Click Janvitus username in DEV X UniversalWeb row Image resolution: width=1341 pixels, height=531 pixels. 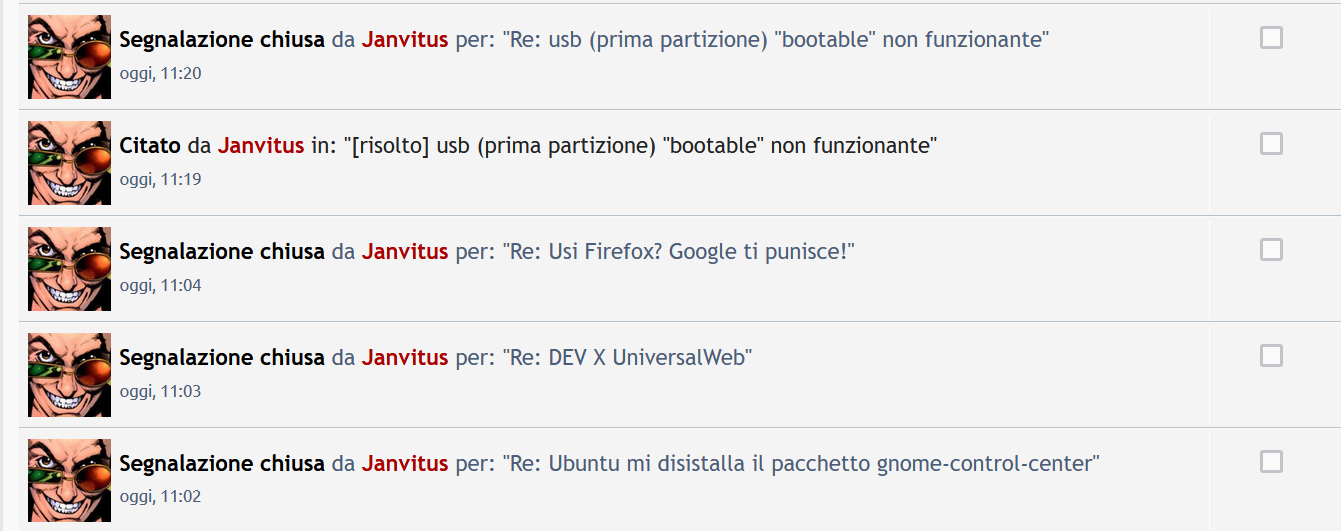pos(404,358)
